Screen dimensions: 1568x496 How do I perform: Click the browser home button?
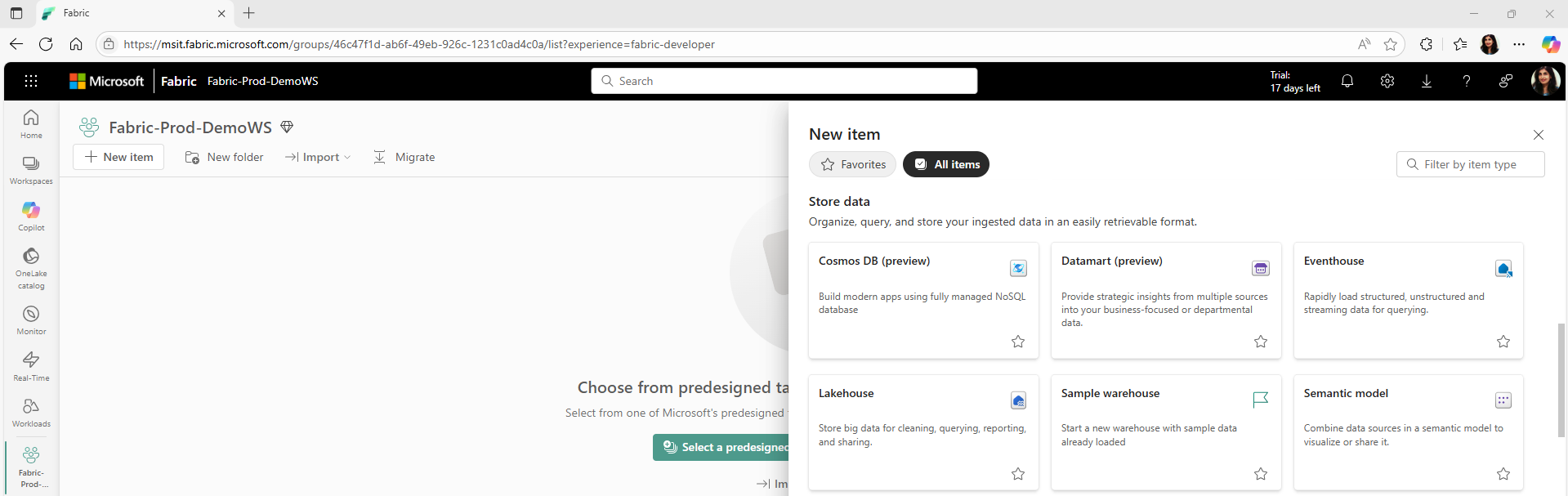(x=76, y=44)
